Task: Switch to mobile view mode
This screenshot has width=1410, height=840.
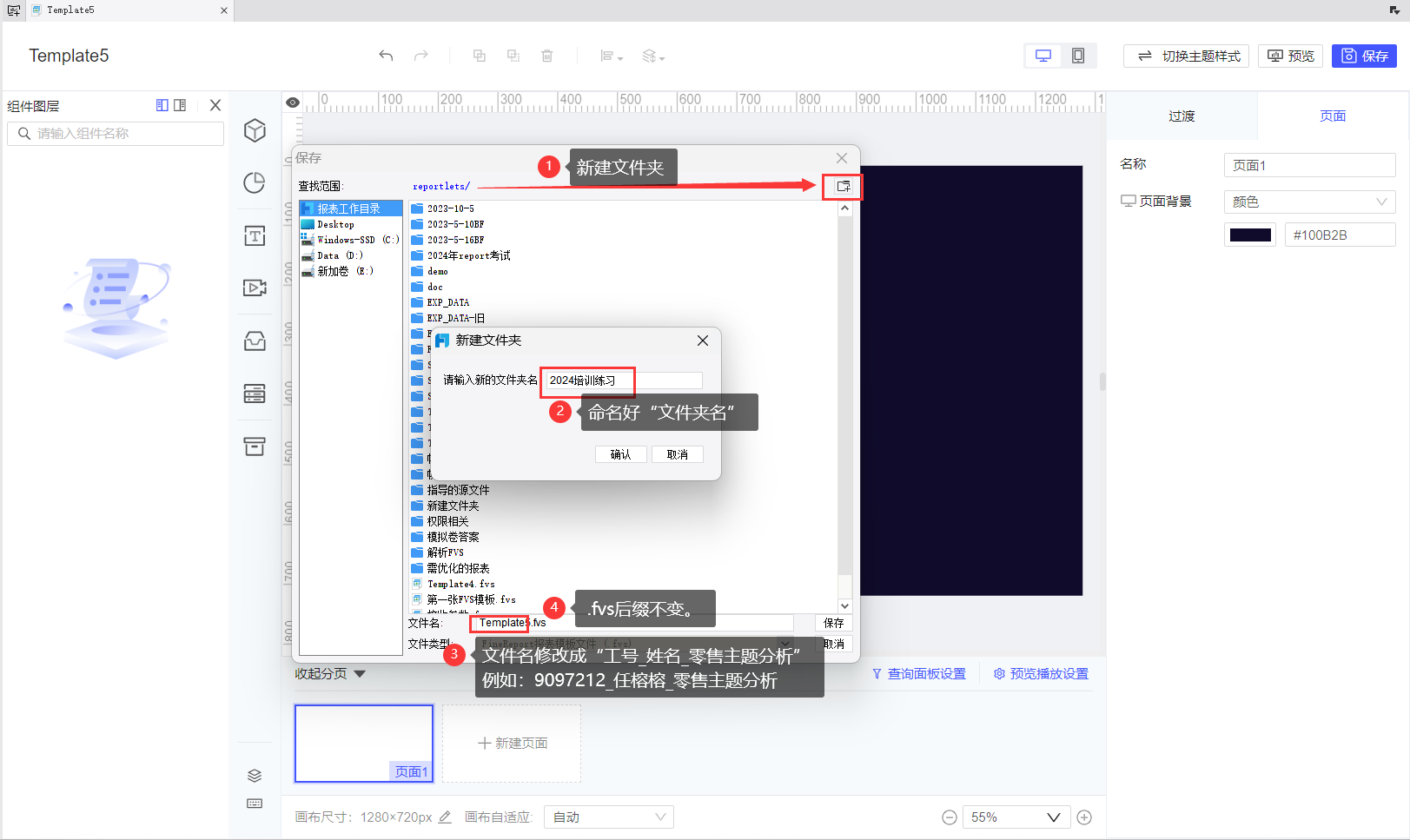Action: (x=1078, y=56)
